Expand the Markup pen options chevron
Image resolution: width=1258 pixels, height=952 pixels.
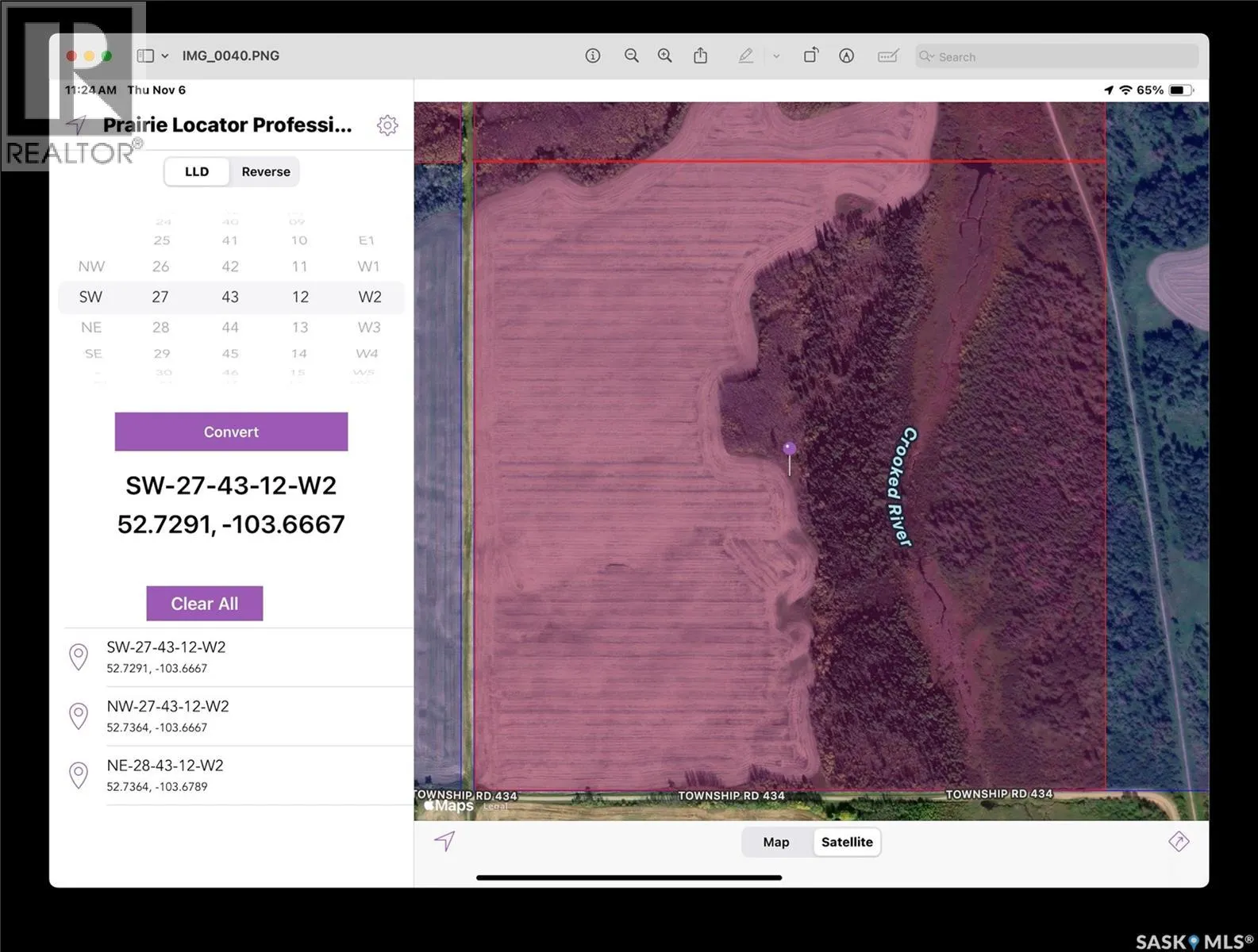776,56
